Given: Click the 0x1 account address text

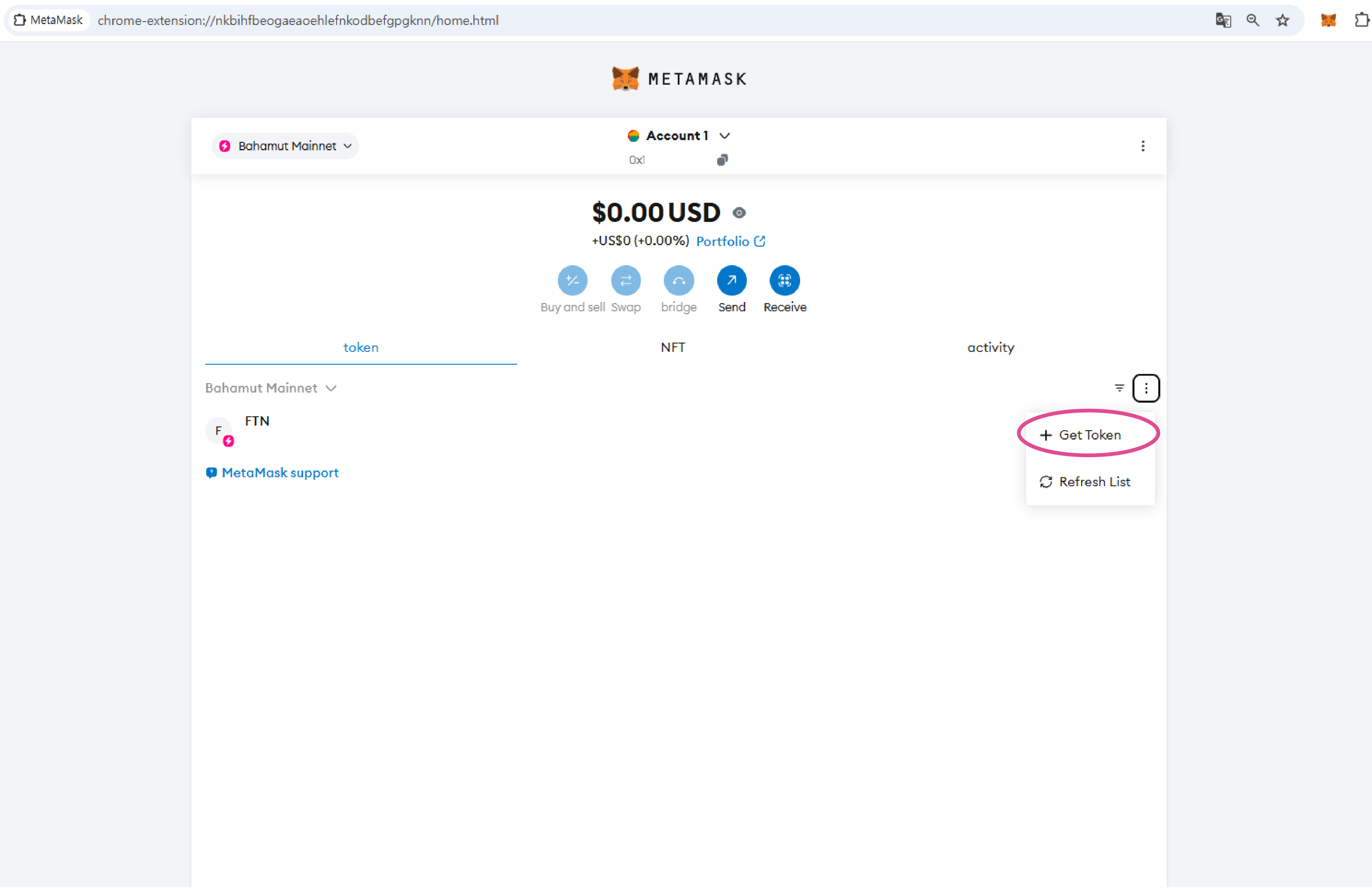Looking at the screenshot, I should coord(637,160).
